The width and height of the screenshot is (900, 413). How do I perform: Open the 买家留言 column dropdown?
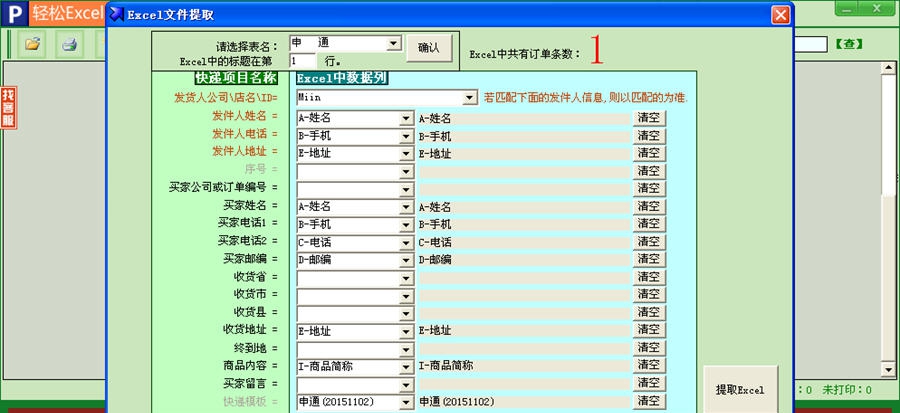[x=406, y=385]
